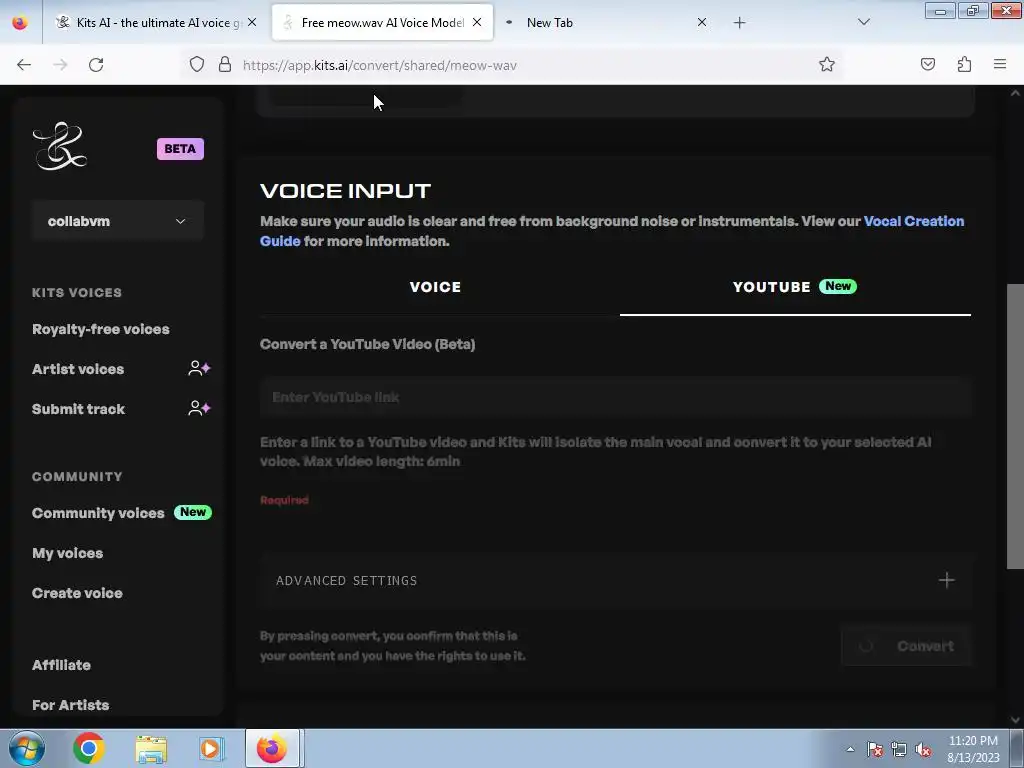1024x768 pixels.
Task: Open the Affiliate page
Action: (61, 665)
